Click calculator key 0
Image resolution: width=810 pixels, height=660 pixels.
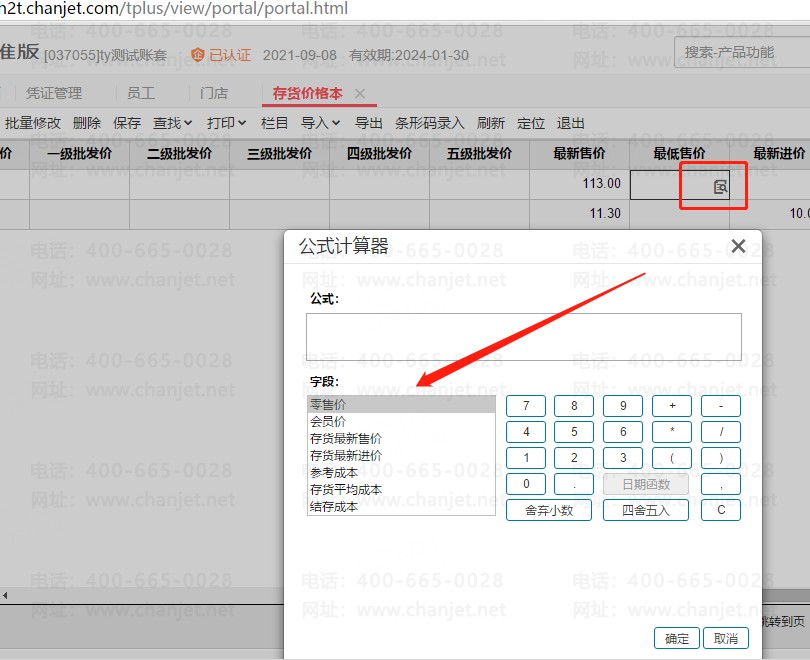[526, 484]
